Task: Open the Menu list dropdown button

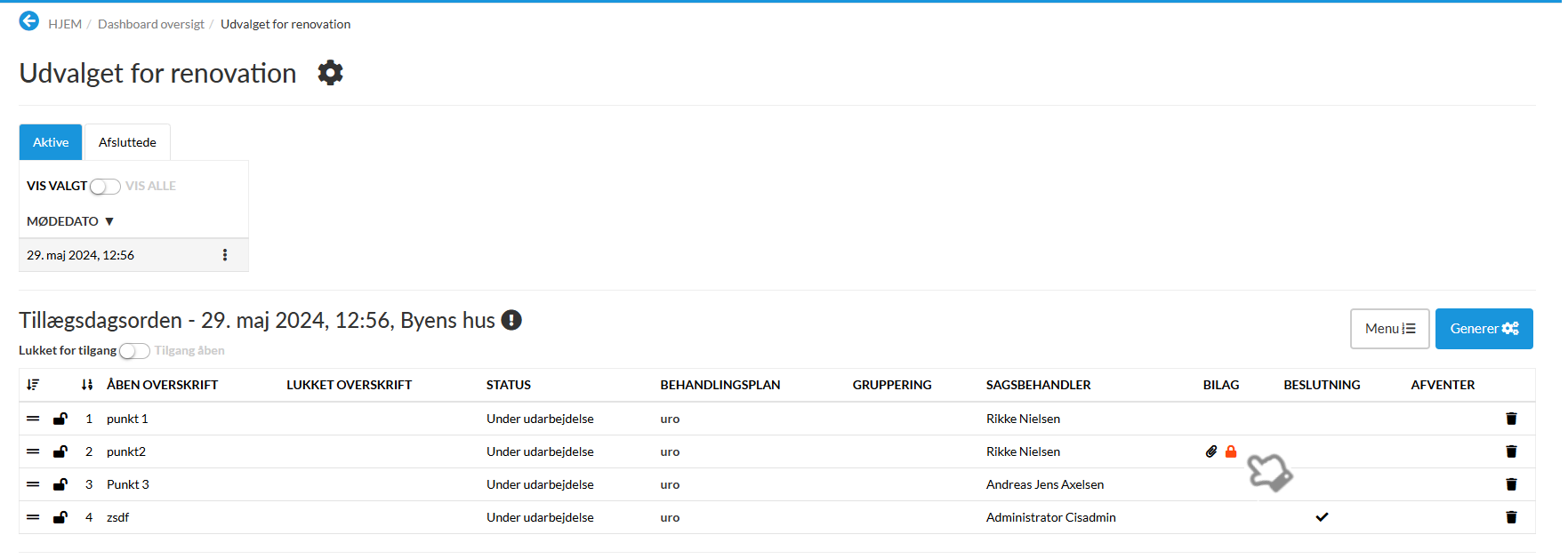Action: click(x=1389, y=329)
